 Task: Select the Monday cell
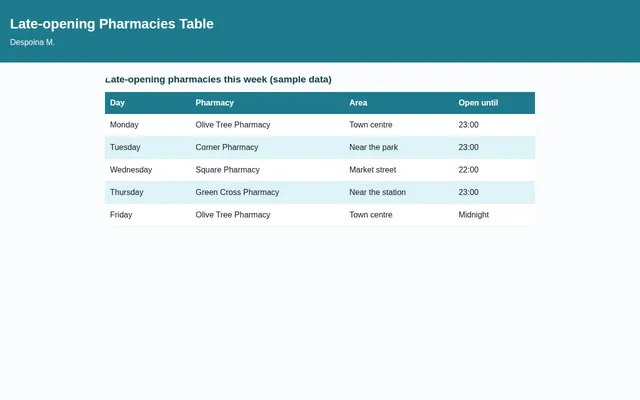pos(148,125)
